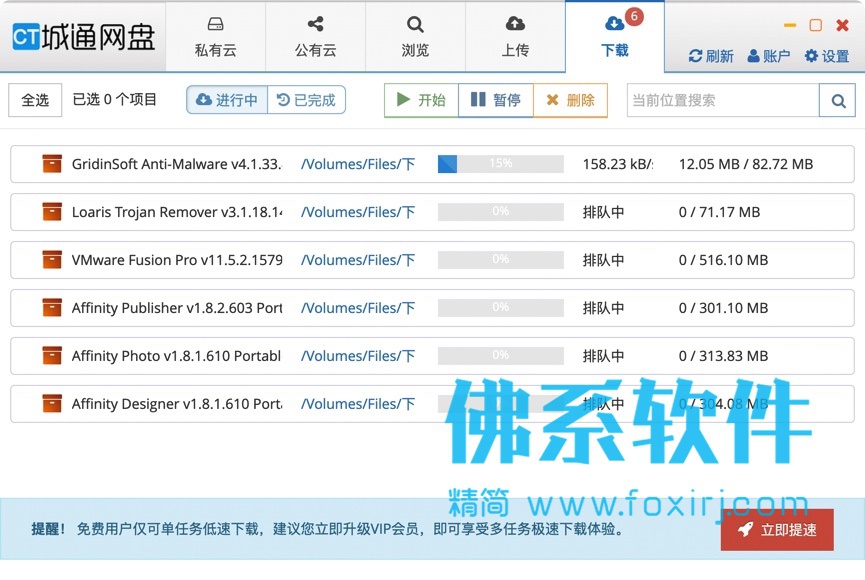Click the magnifier search button
Viewport: 865px width, 580px height.
837,100
